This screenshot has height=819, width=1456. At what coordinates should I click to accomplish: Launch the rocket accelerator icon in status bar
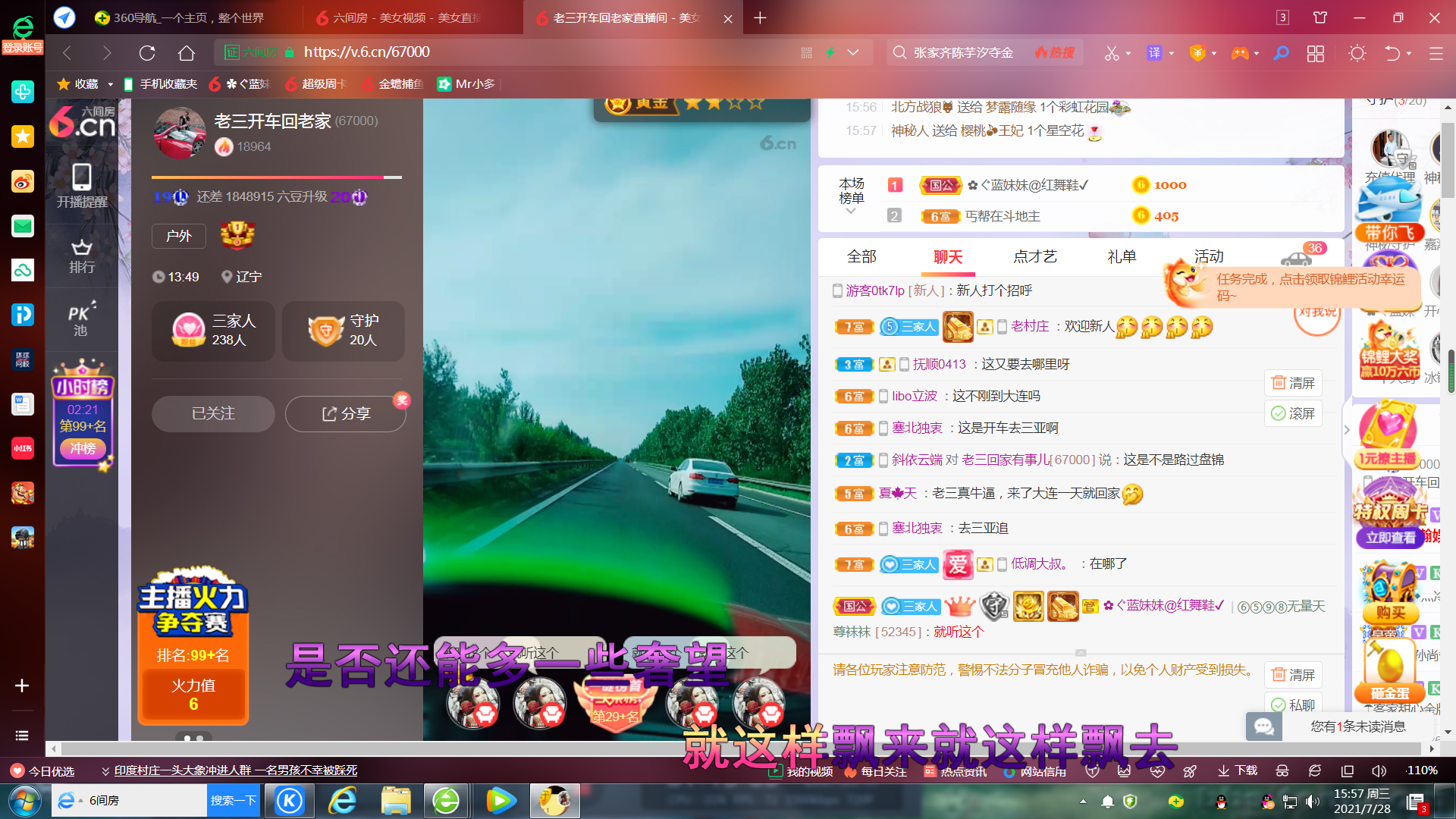(1190, 770)
